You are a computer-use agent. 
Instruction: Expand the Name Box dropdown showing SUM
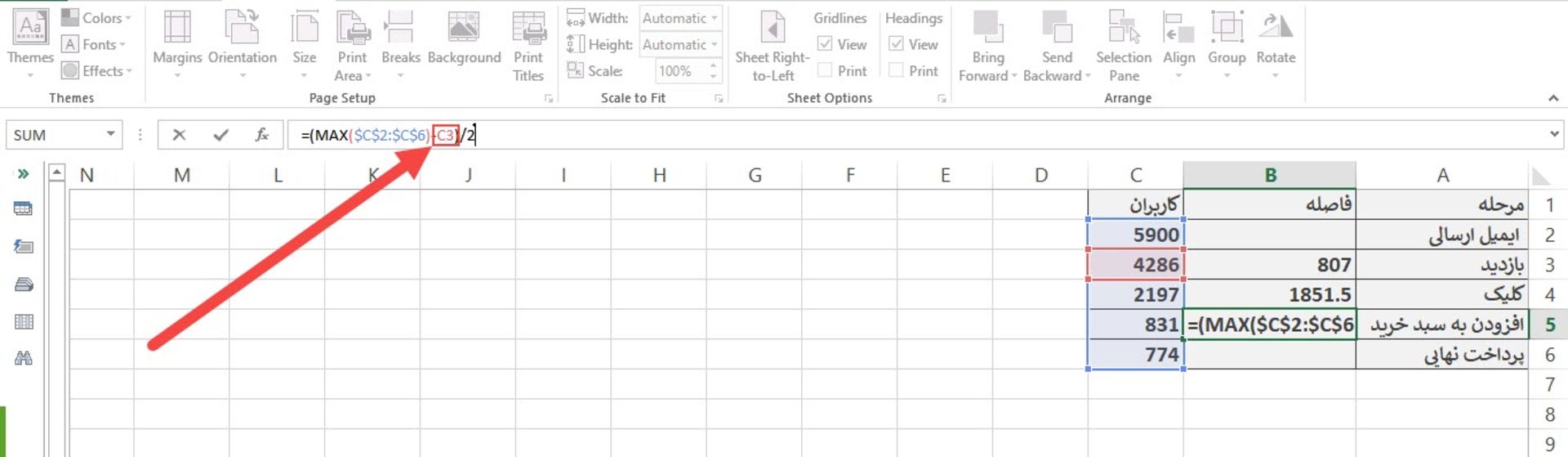click(x=110, y=135)
